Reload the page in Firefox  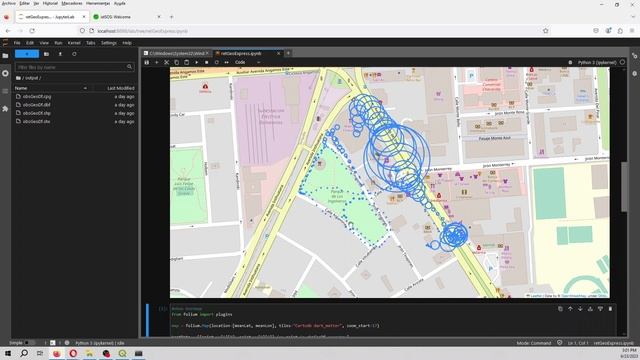(x=32, y=31)
